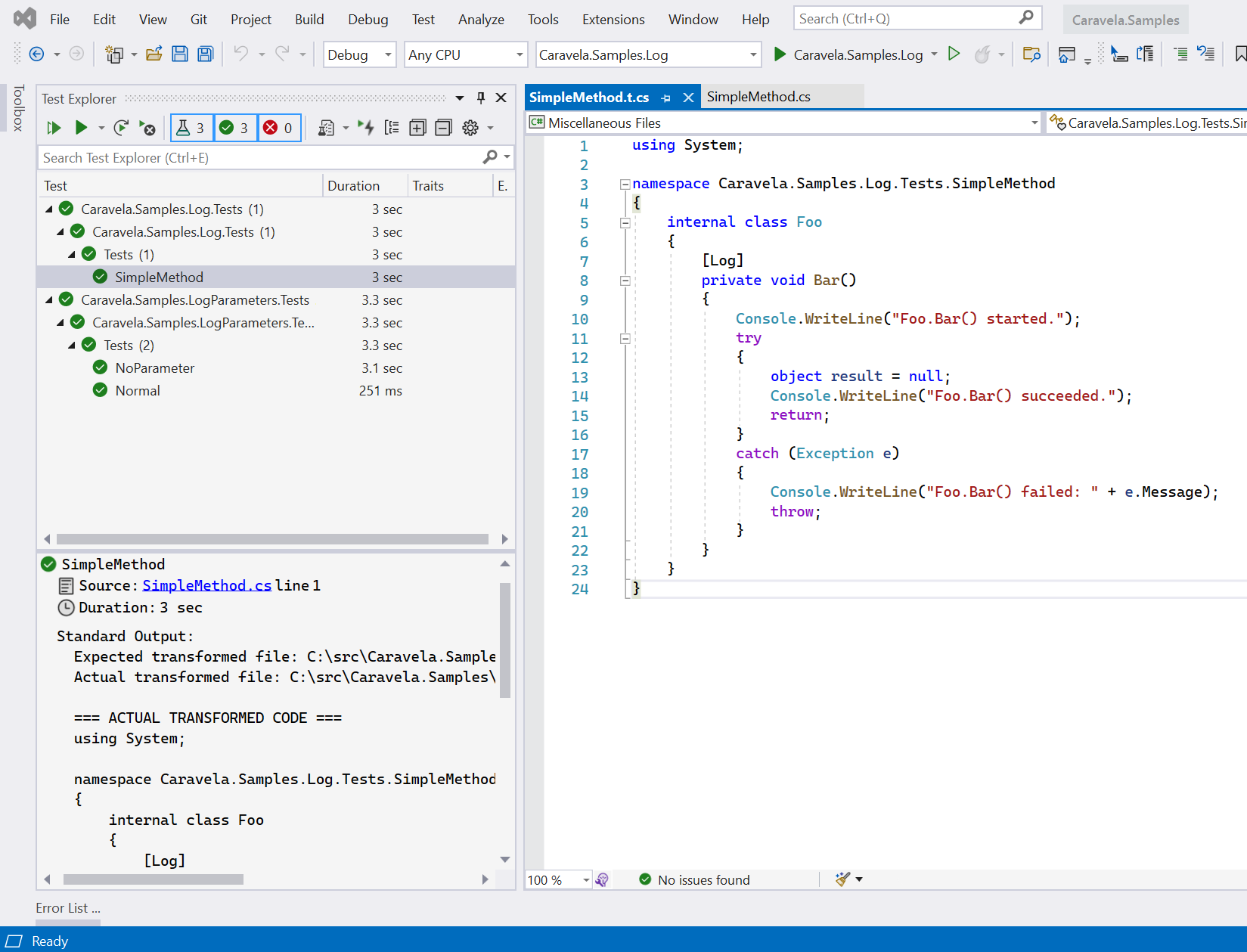Click the test list horizontal scrollbar thumb
Viewport: 1247px width, 952px height.
(x=272, y=539)
